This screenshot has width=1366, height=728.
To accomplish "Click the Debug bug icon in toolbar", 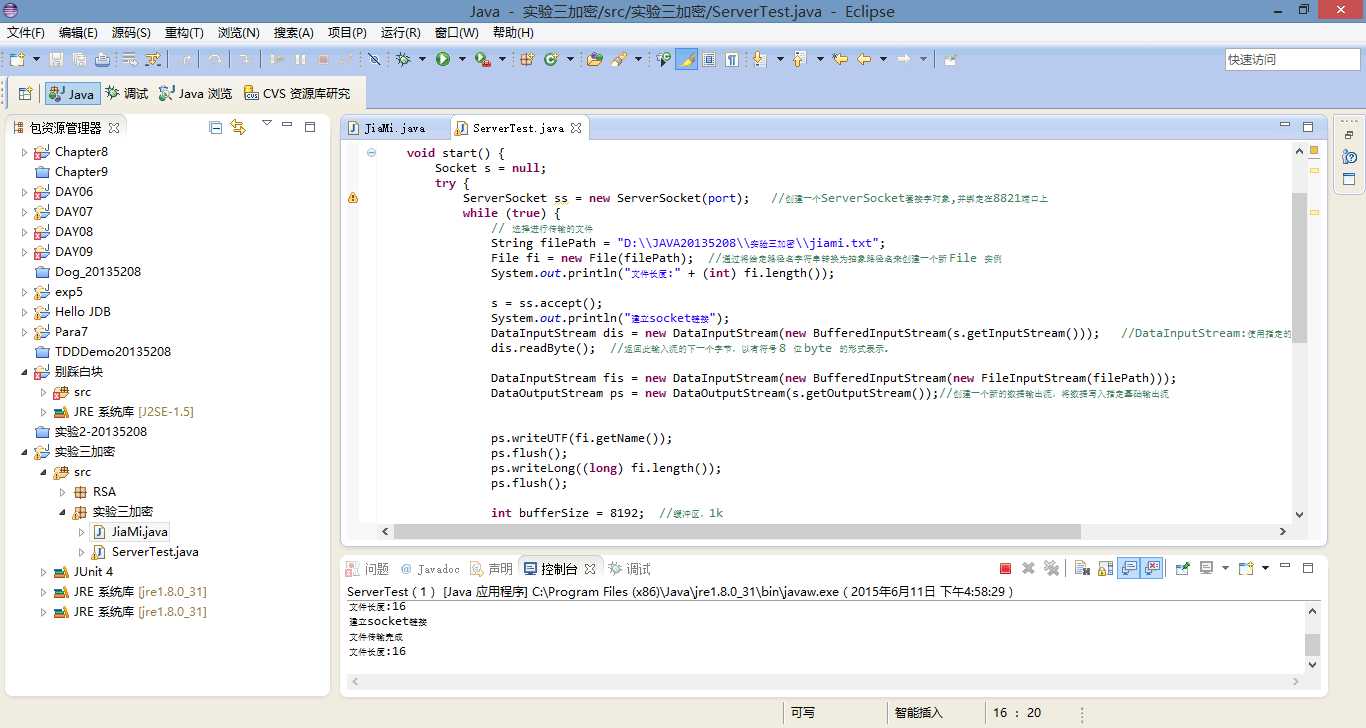I will click(x=403, y=60).
